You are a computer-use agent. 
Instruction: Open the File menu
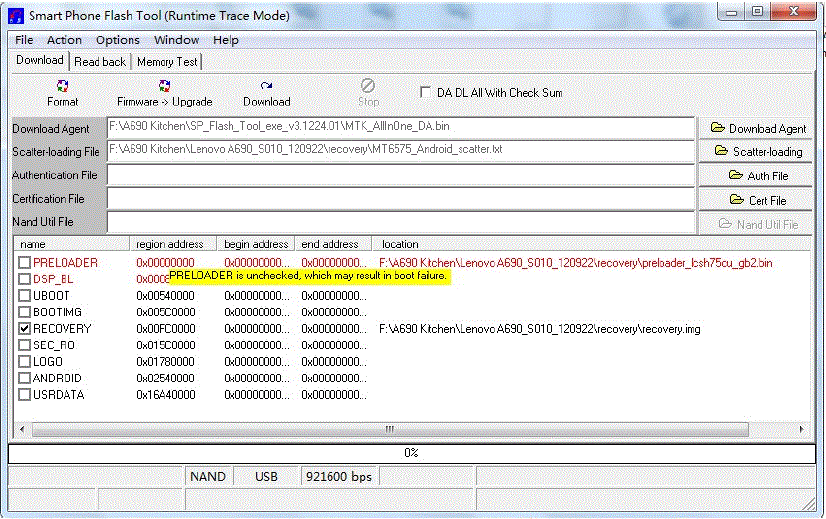tap(24, 40)
